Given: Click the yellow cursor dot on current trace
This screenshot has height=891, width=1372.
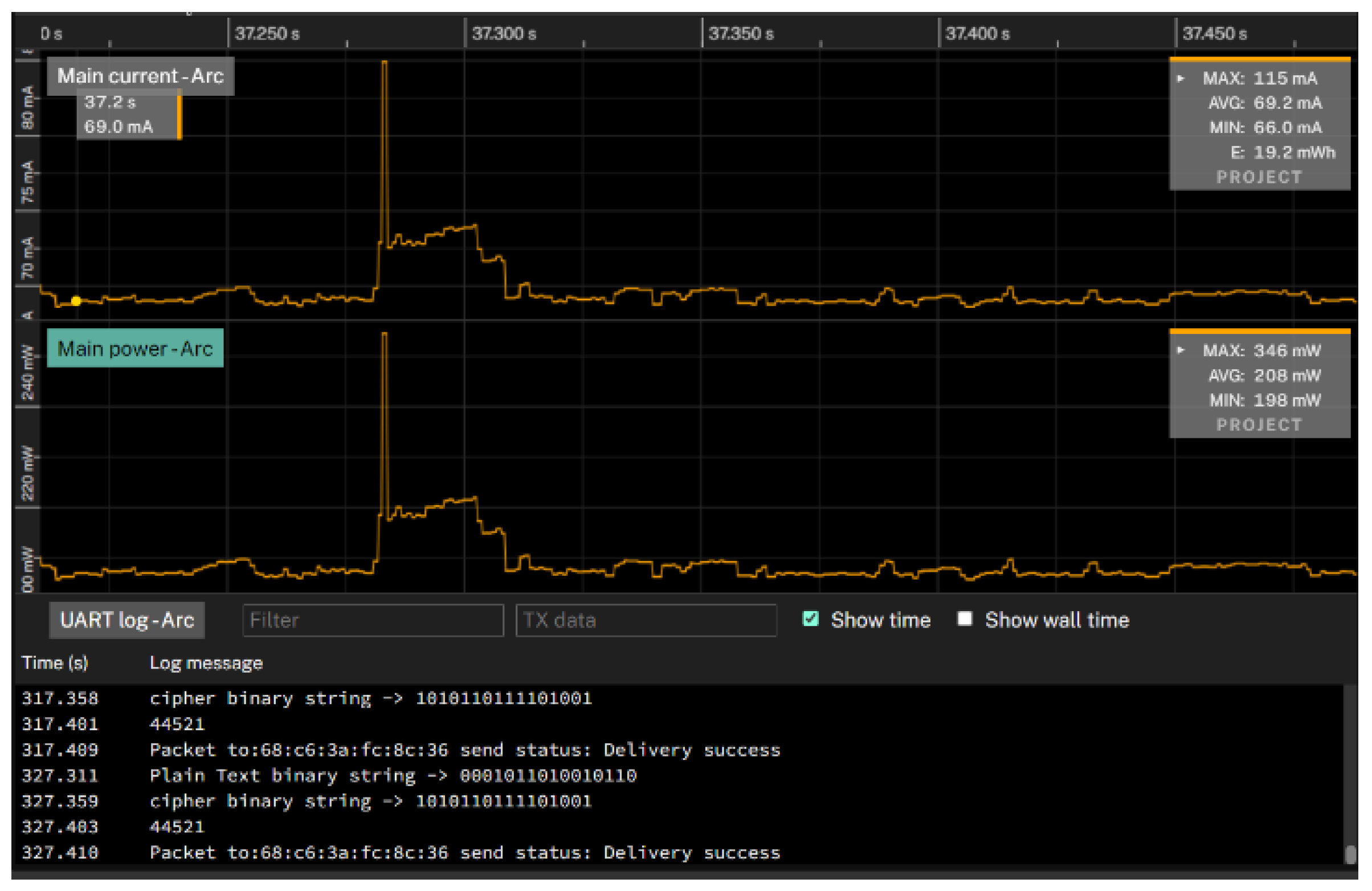Looking at the screenshot, I should pyautogui.click(x=76, y=301).
